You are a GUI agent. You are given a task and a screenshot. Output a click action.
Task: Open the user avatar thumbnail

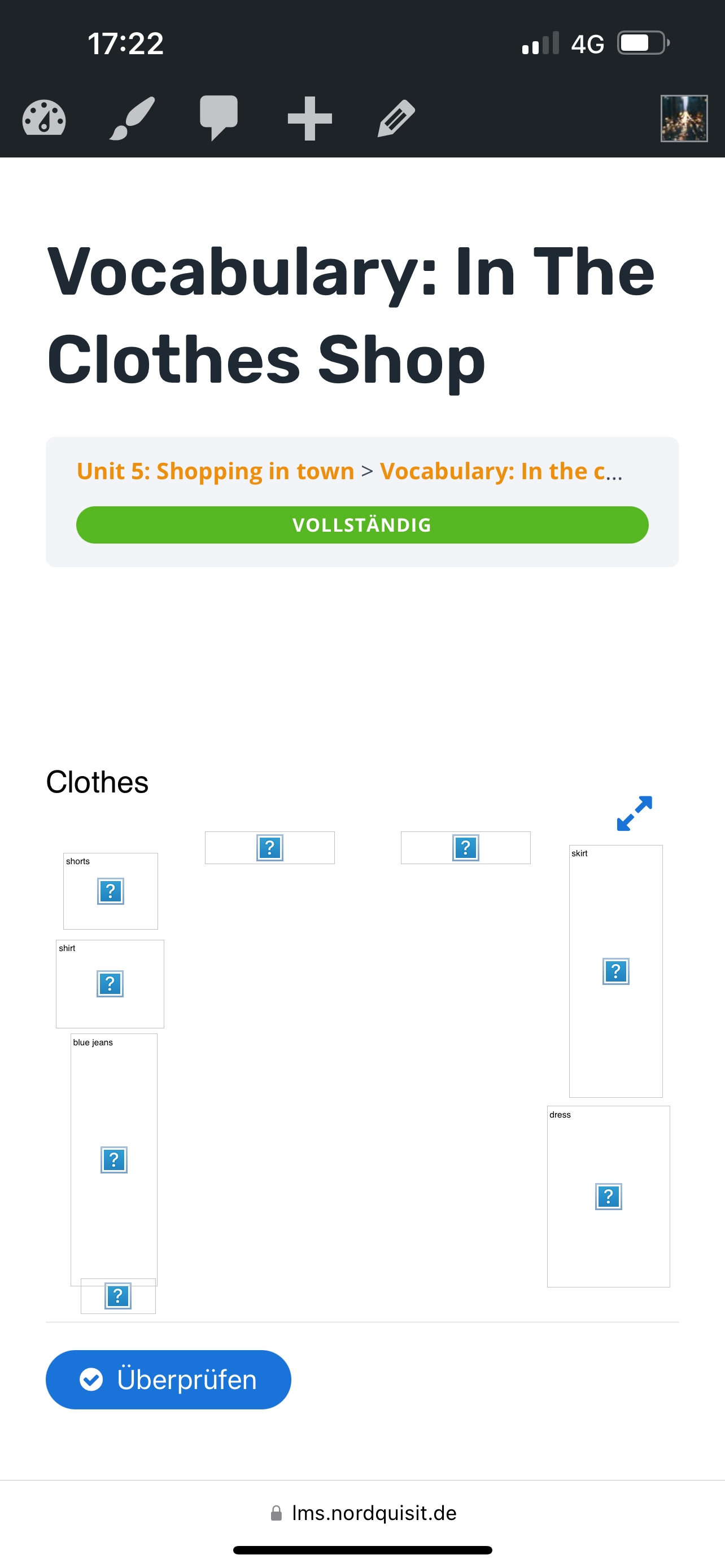pos(684,118)
